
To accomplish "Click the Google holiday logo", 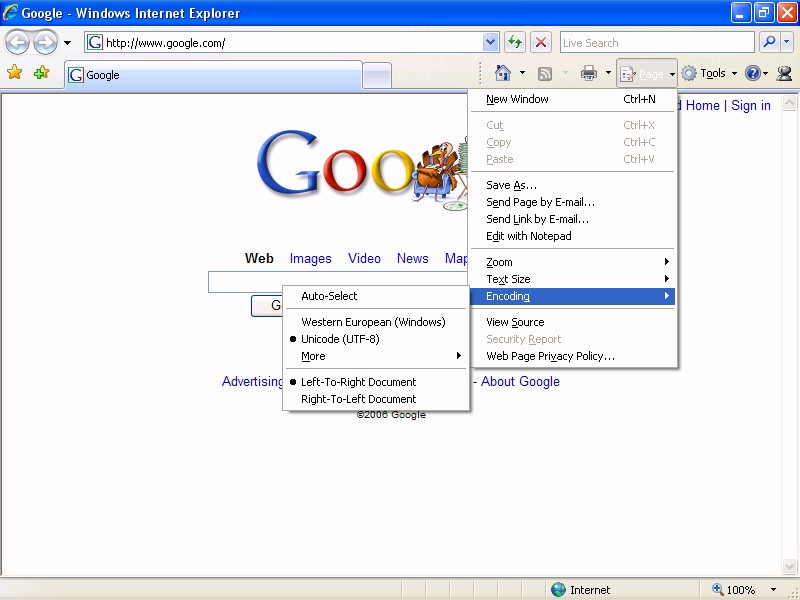I will [x=362, y=170].
